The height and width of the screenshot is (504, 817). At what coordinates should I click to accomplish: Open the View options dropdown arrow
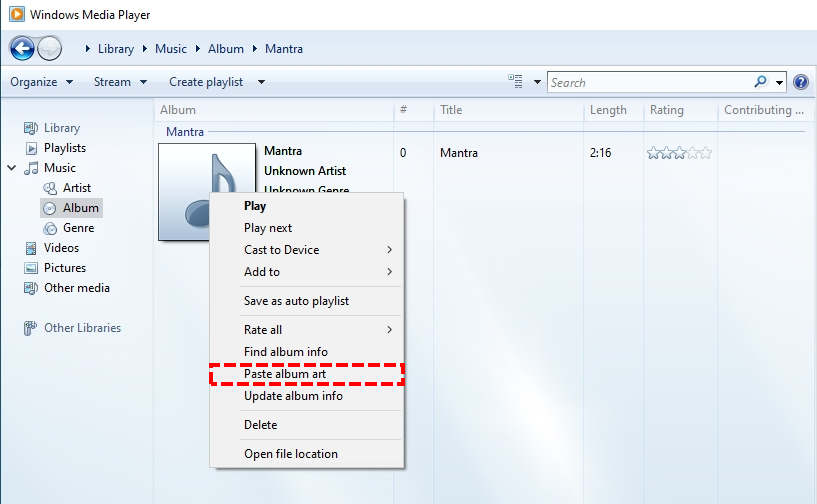click(x=537, y=82)
